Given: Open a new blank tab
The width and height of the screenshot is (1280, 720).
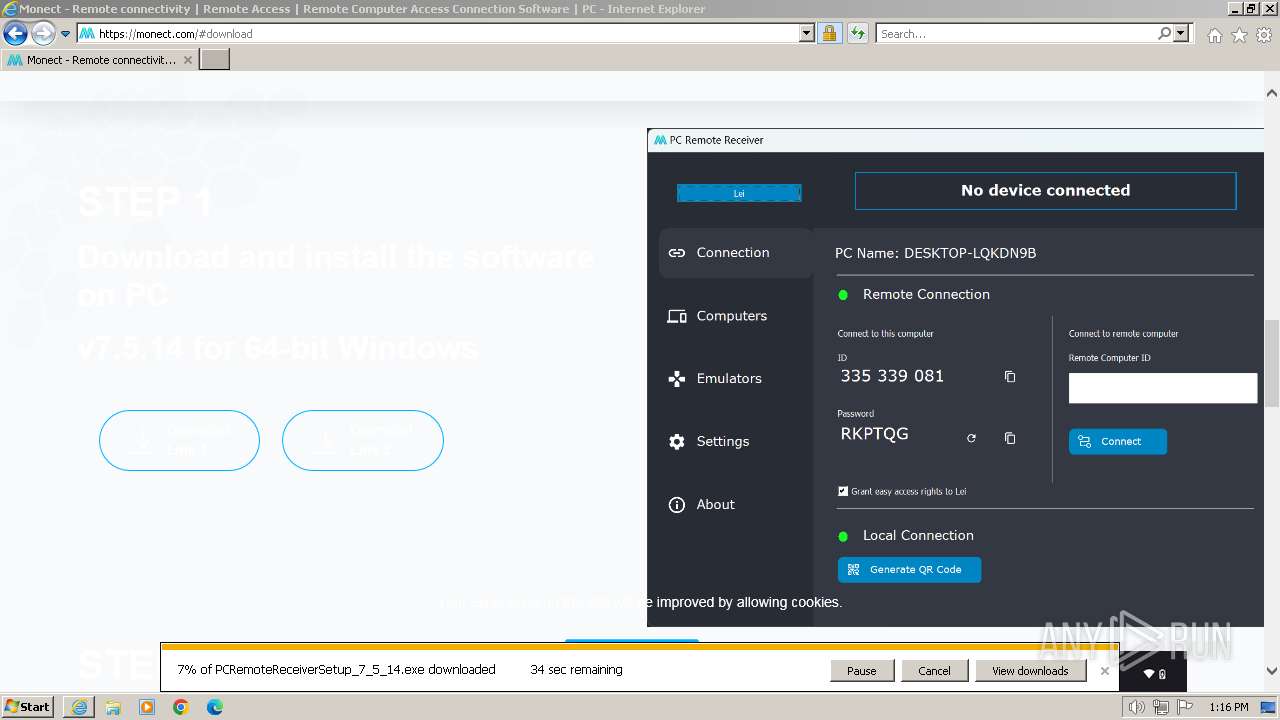Looking at the screenshot, I should pos(215,60).
